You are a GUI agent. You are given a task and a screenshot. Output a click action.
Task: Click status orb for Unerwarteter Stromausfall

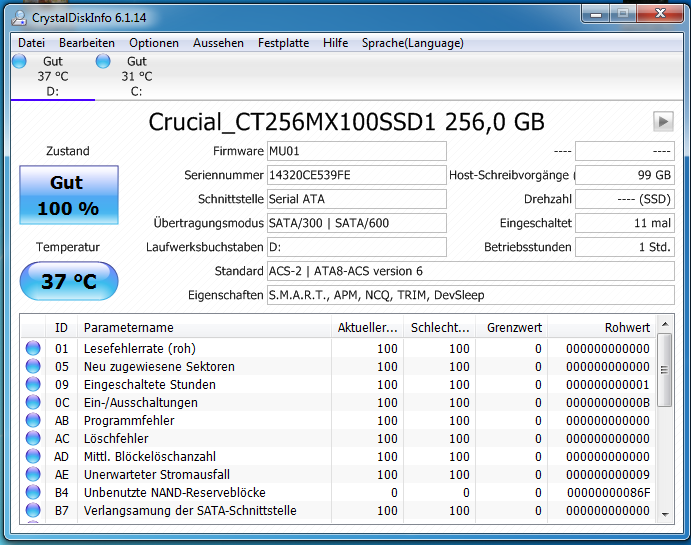point(33,475)
